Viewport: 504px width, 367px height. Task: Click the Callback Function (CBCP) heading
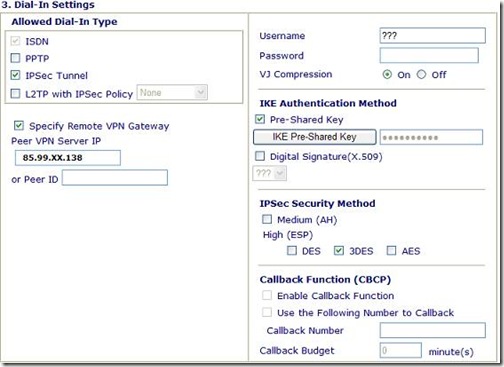click(x=325, y=279)
